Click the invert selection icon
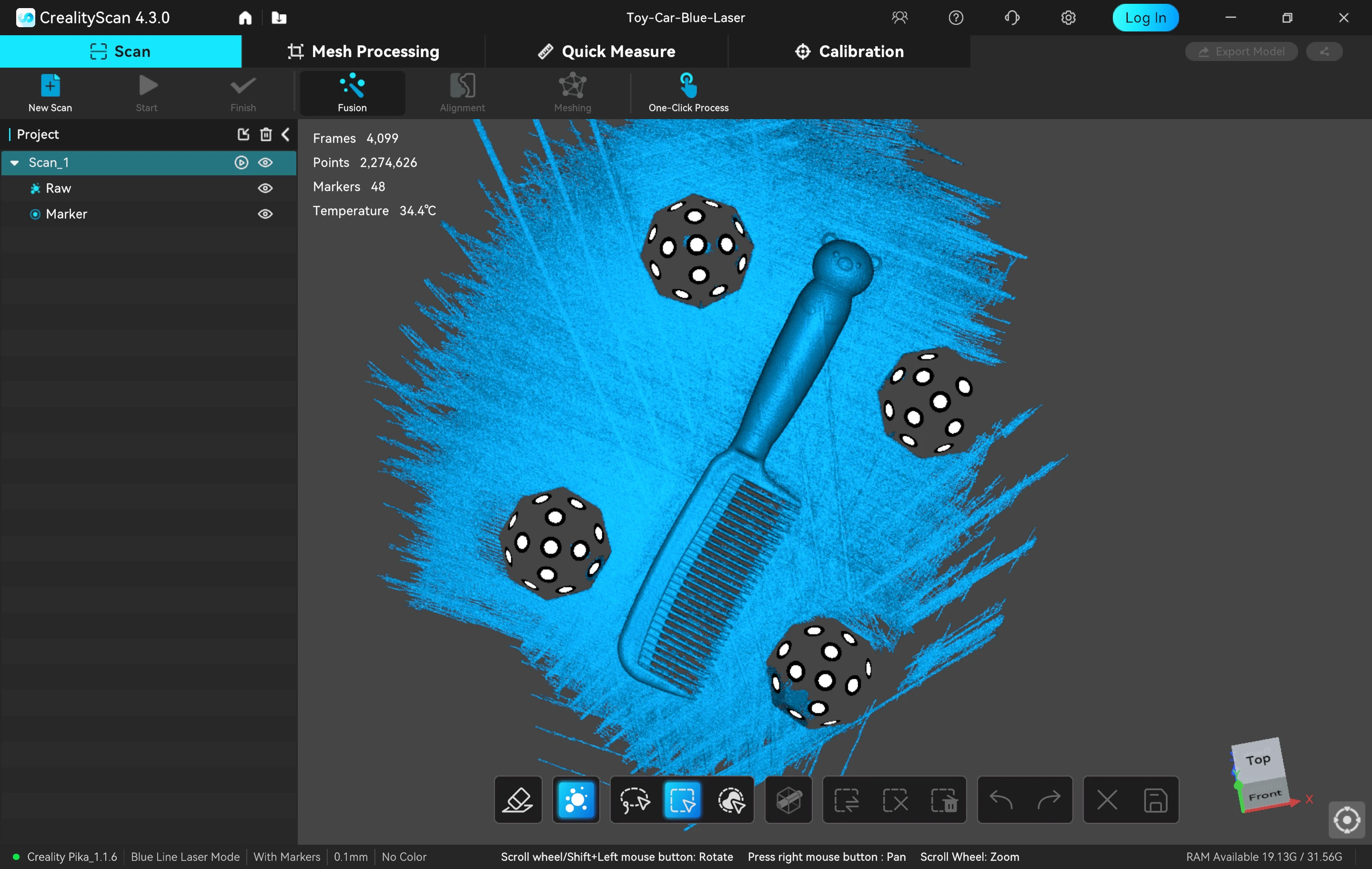 (x=847, y=800)
